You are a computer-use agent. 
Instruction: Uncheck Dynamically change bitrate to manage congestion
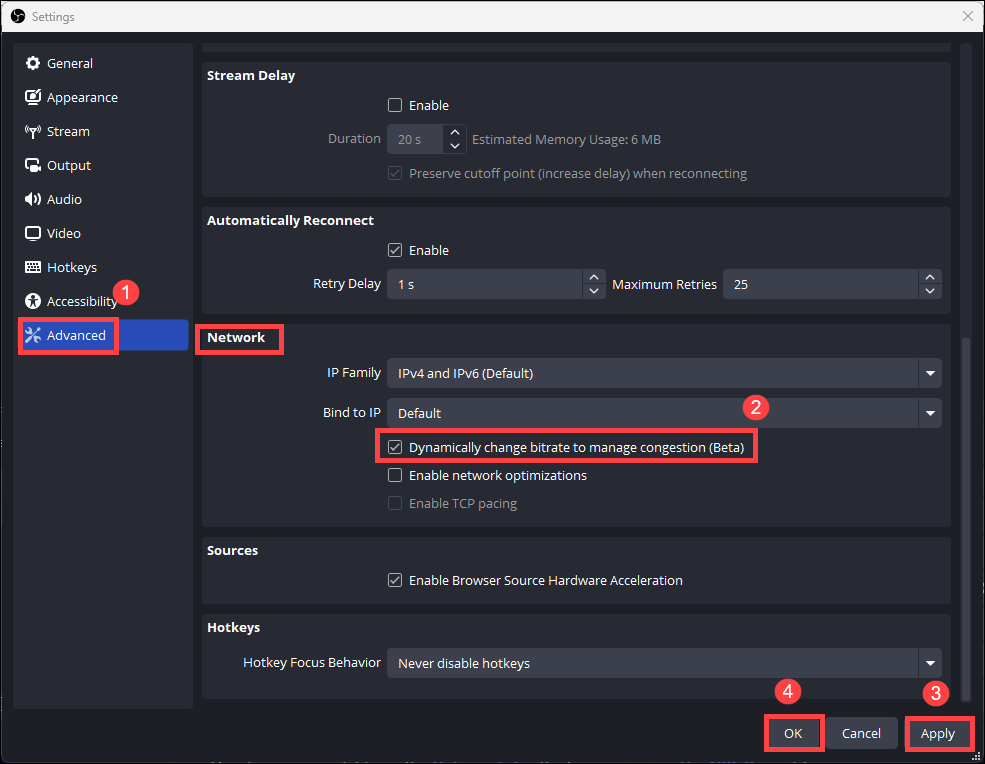pos(395,447)
